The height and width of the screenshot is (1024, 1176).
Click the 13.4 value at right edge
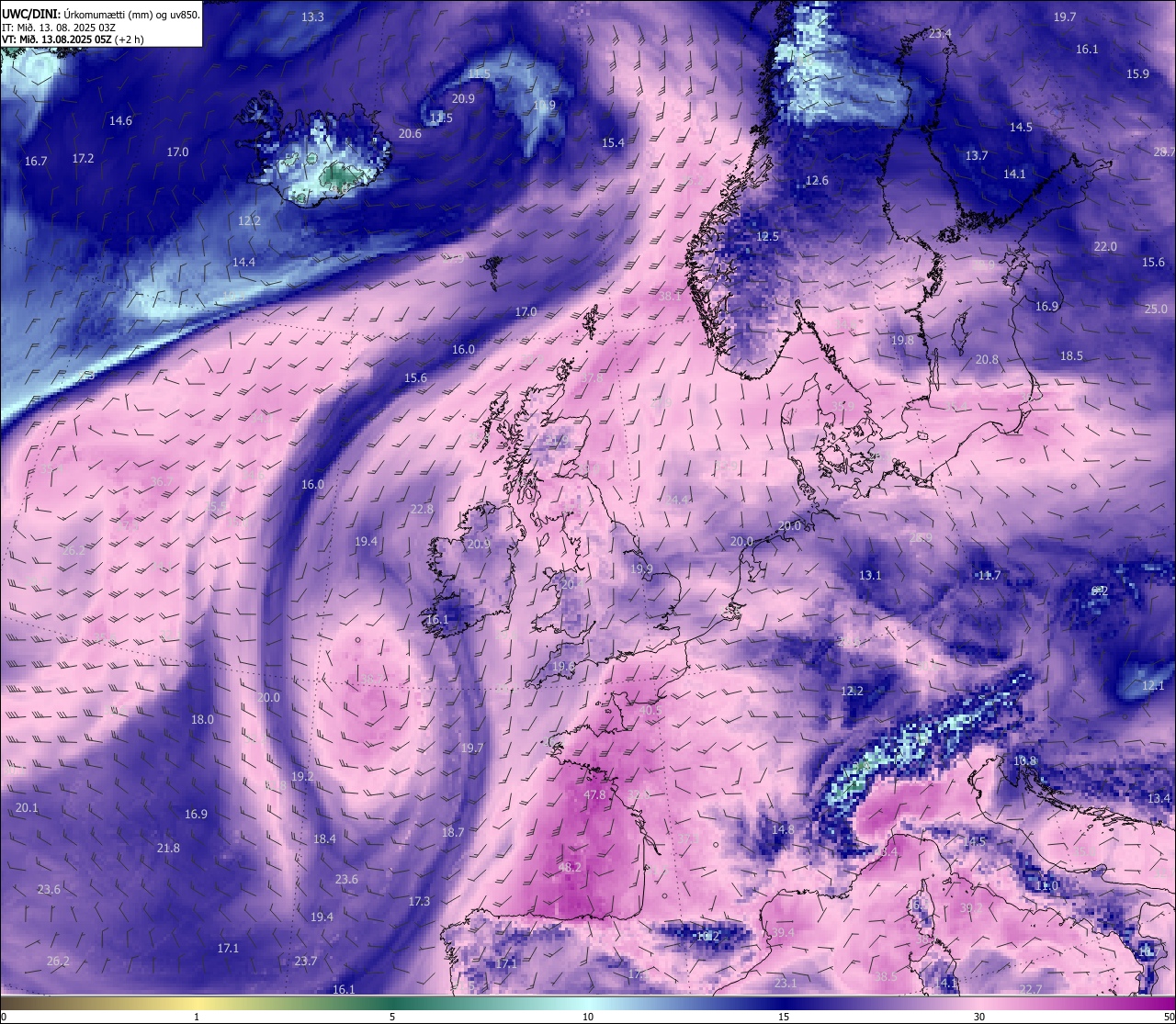[x=1159, y=799]
